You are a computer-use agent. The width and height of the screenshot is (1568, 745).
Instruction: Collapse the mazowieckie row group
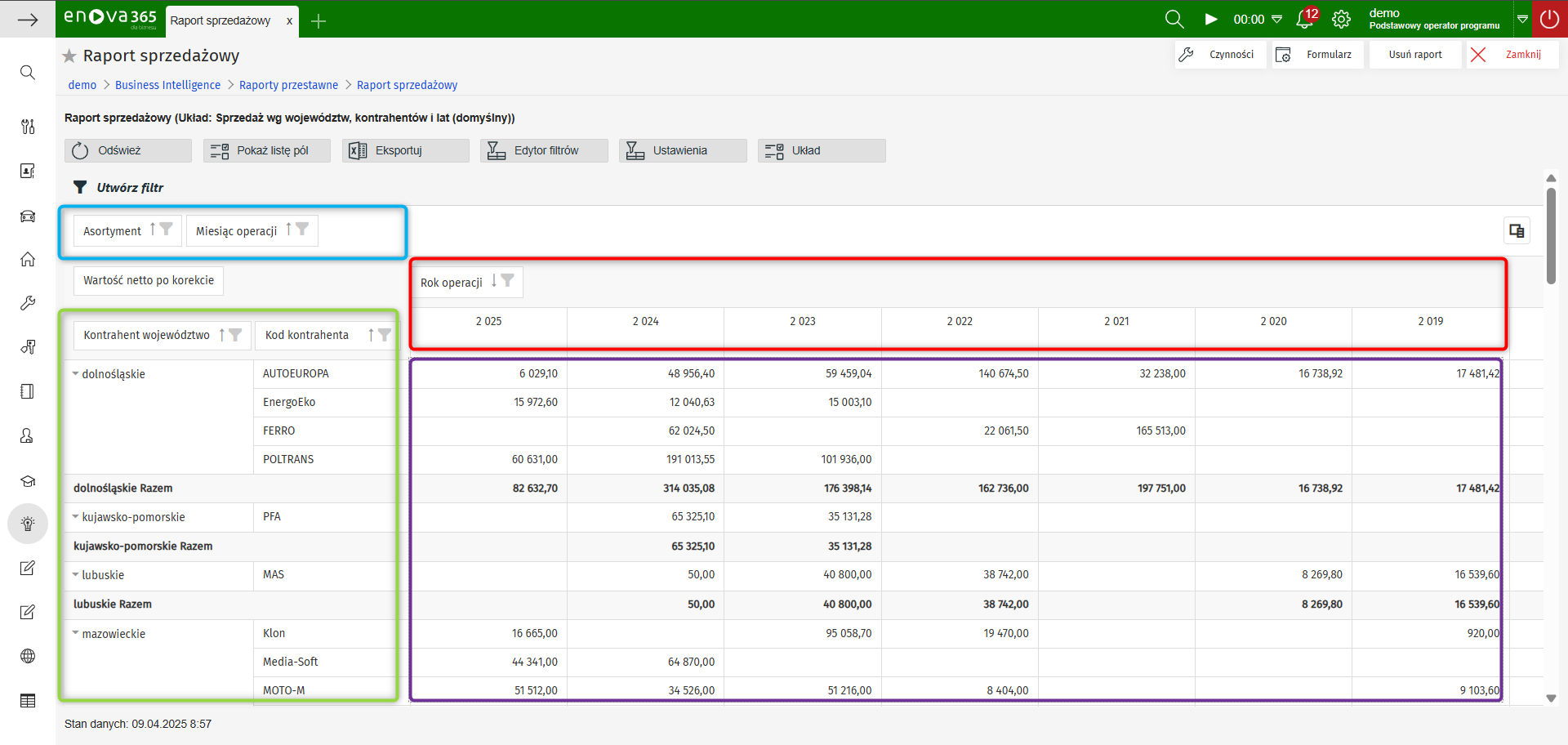tap(76, 633)
